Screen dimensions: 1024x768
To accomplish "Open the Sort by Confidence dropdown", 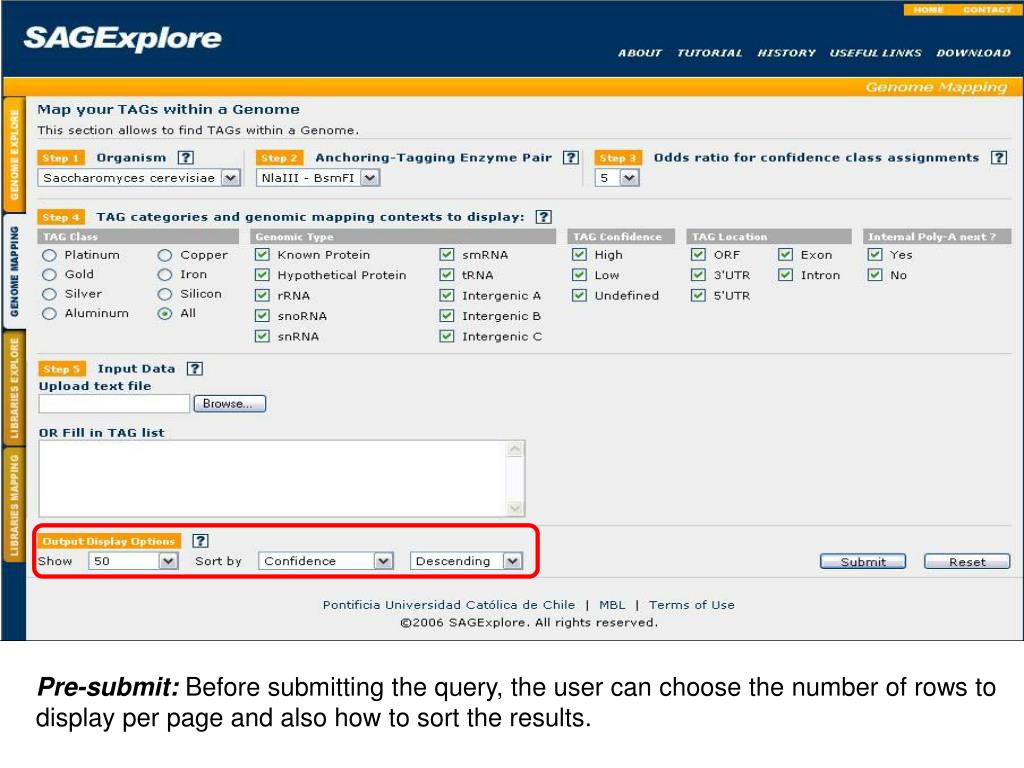I will point(326,561).
